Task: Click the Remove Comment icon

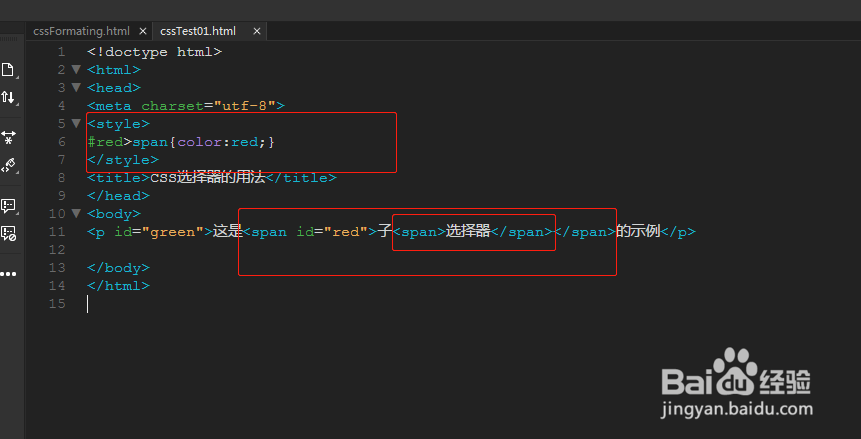Action: click(8, 234)
